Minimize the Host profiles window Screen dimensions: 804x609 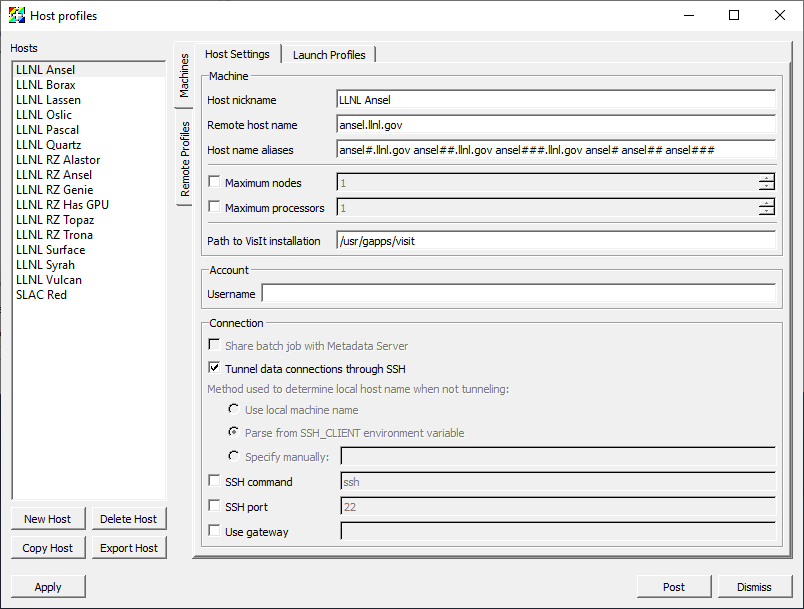689,15
